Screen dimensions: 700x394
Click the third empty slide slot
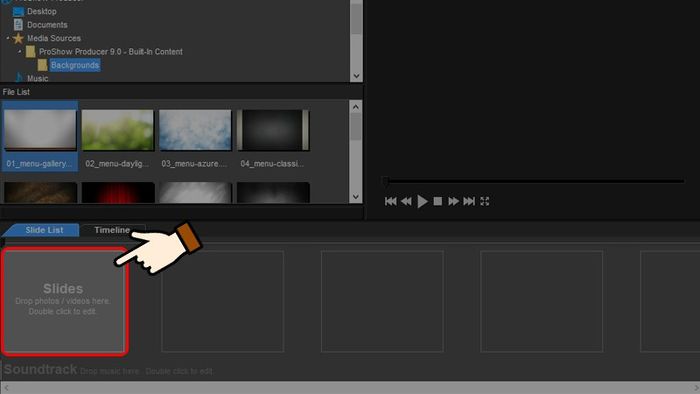[382, 301]
